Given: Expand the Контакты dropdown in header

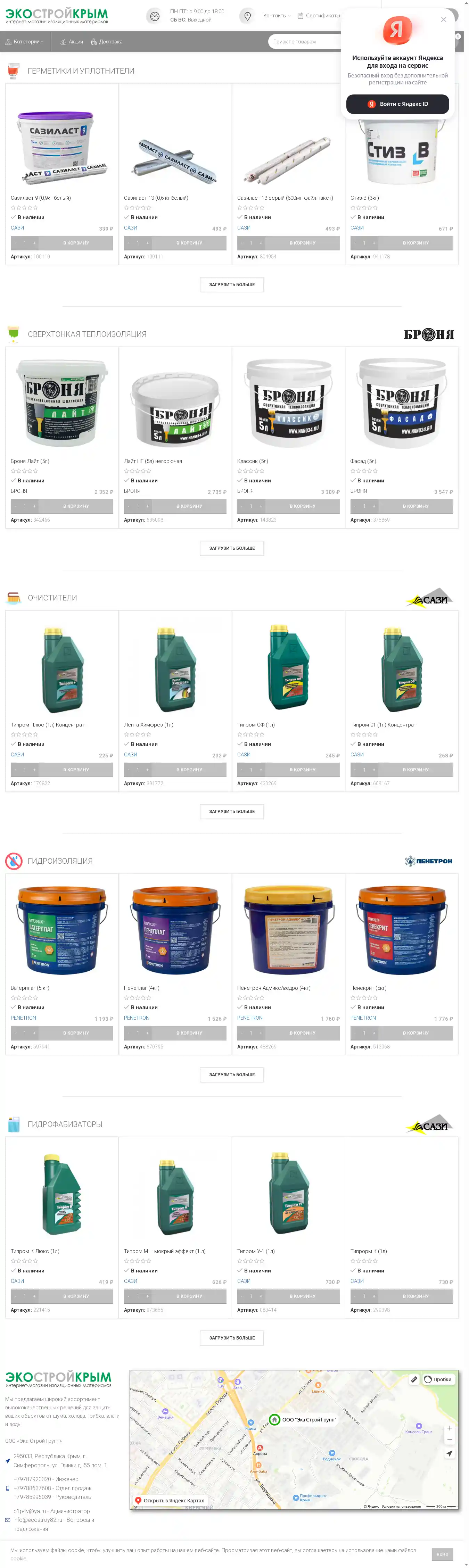Looking at the screenshot, I should click(277, 16).
